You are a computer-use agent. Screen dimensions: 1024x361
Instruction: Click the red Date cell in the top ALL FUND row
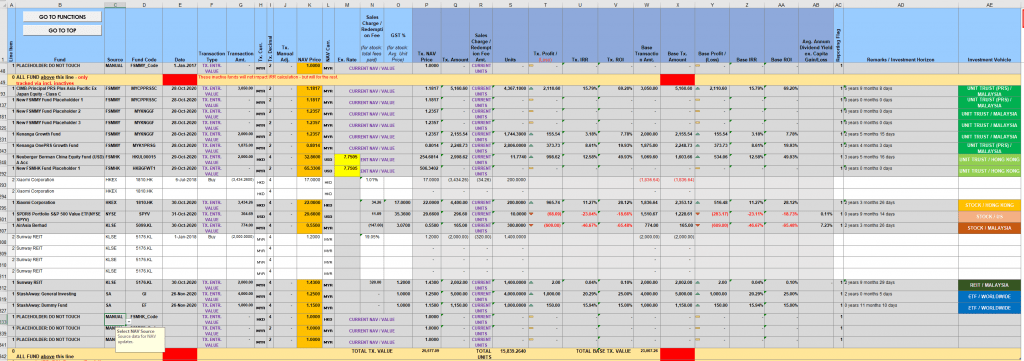pos(180,78)
